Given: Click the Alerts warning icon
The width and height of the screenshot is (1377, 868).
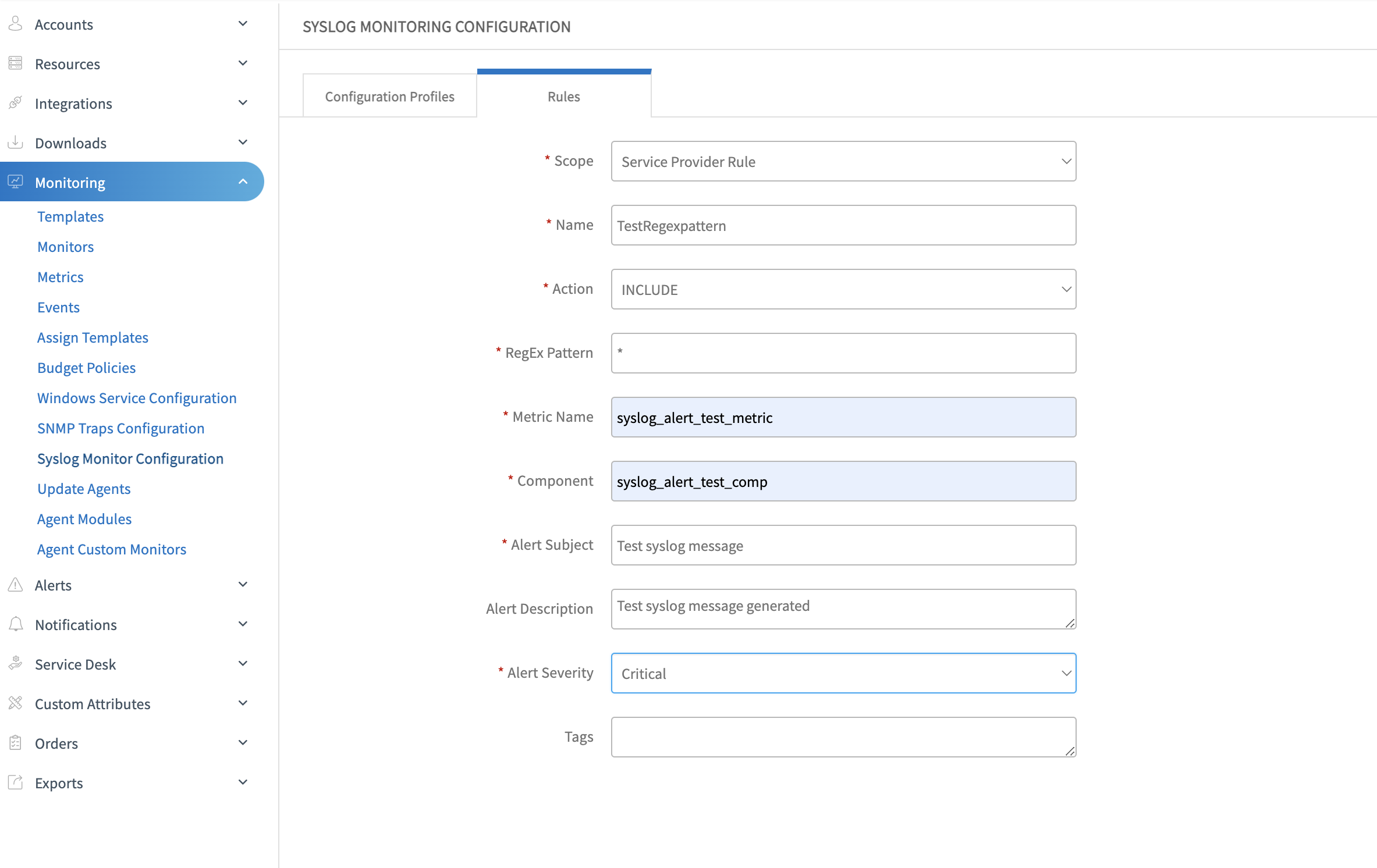Looking at the screenshot, I should (x=15, y=584).
